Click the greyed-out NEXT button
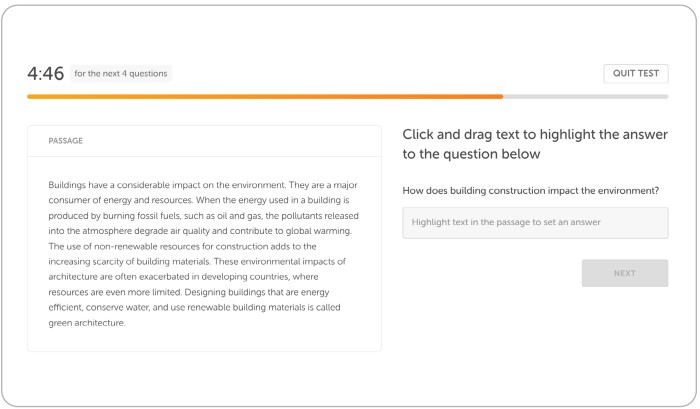The image size is (700, 409). pos(625,273)
